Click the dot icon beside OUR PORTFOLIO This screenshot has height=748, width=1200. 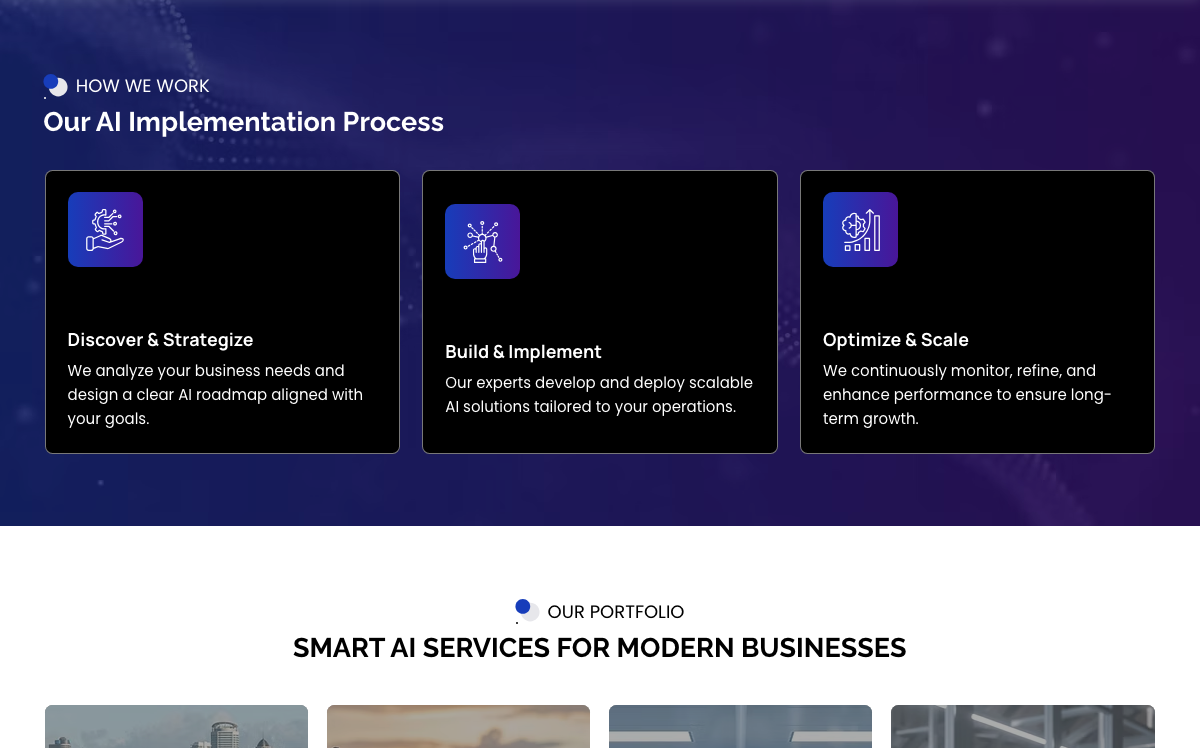pyautogui.click(x=527, y=611)
